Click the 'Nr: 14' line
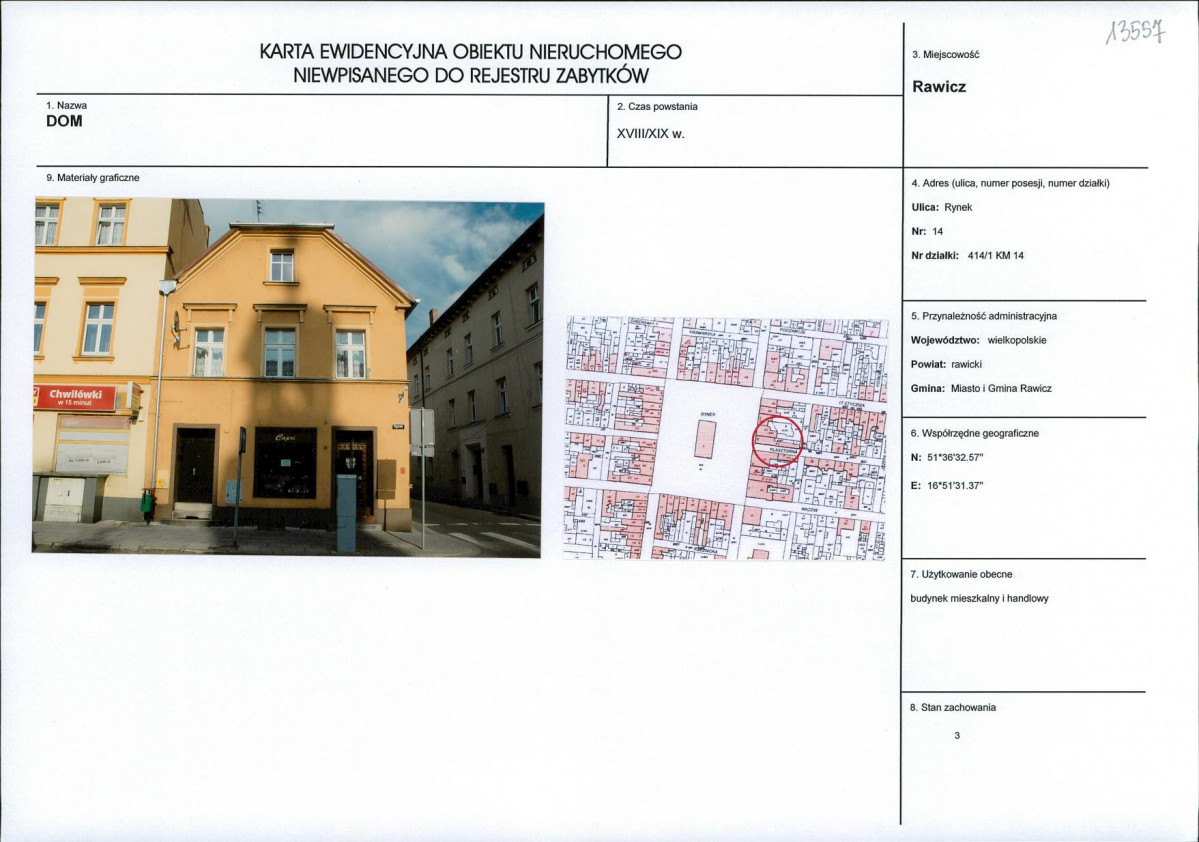 tap(927, 231)
